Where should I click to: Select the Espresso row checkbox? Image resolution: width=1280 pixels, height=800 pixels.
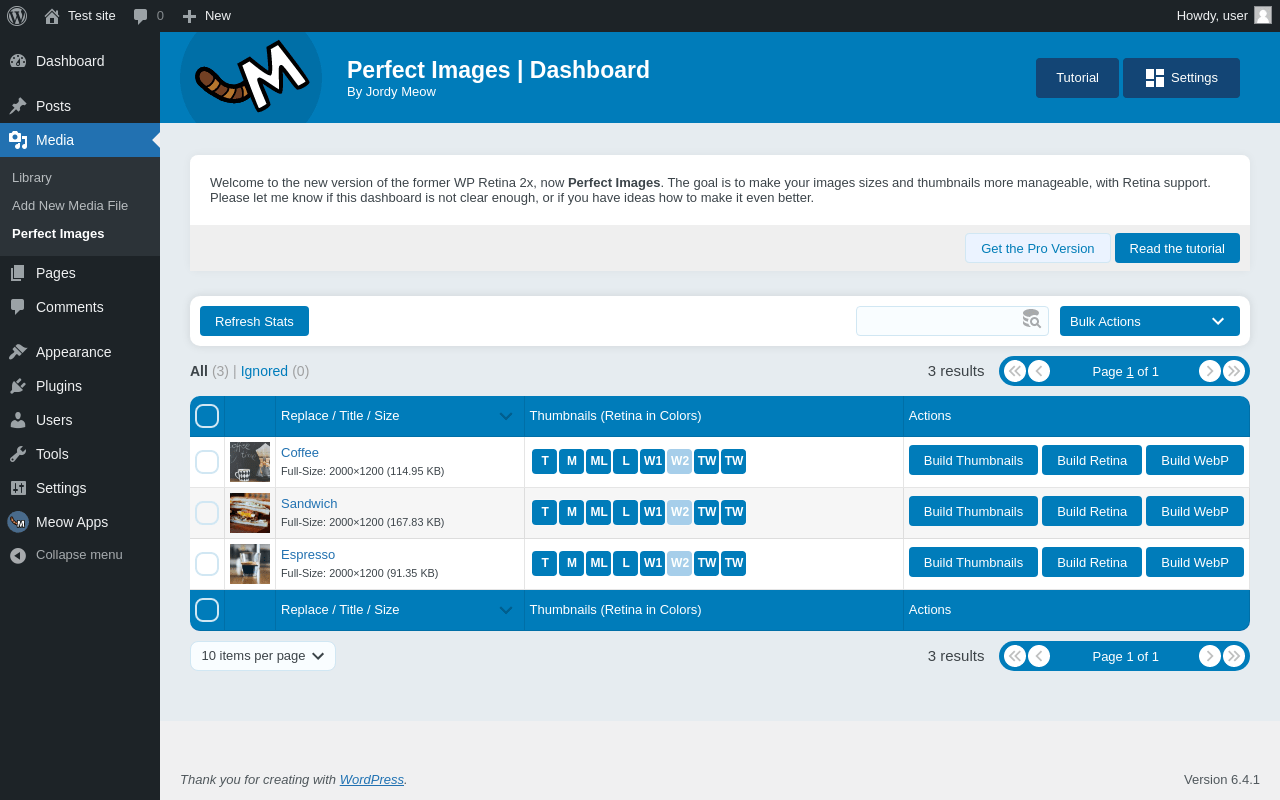[x=207, y=564]
